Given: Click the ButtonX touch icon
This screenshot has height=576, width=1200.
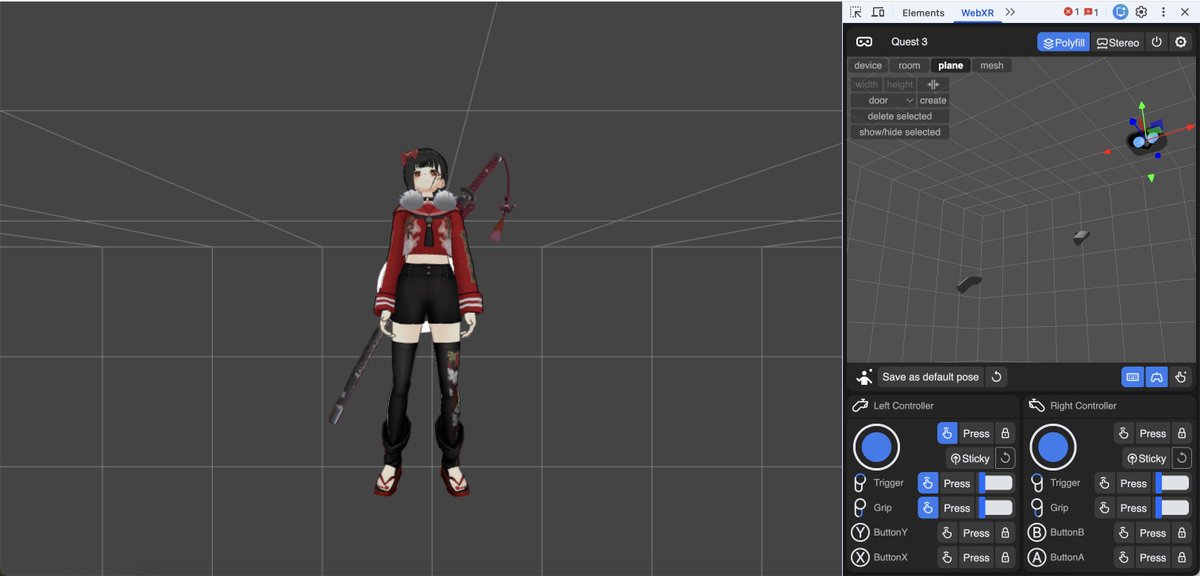Looking at the screenshot, I should point(947,558).
